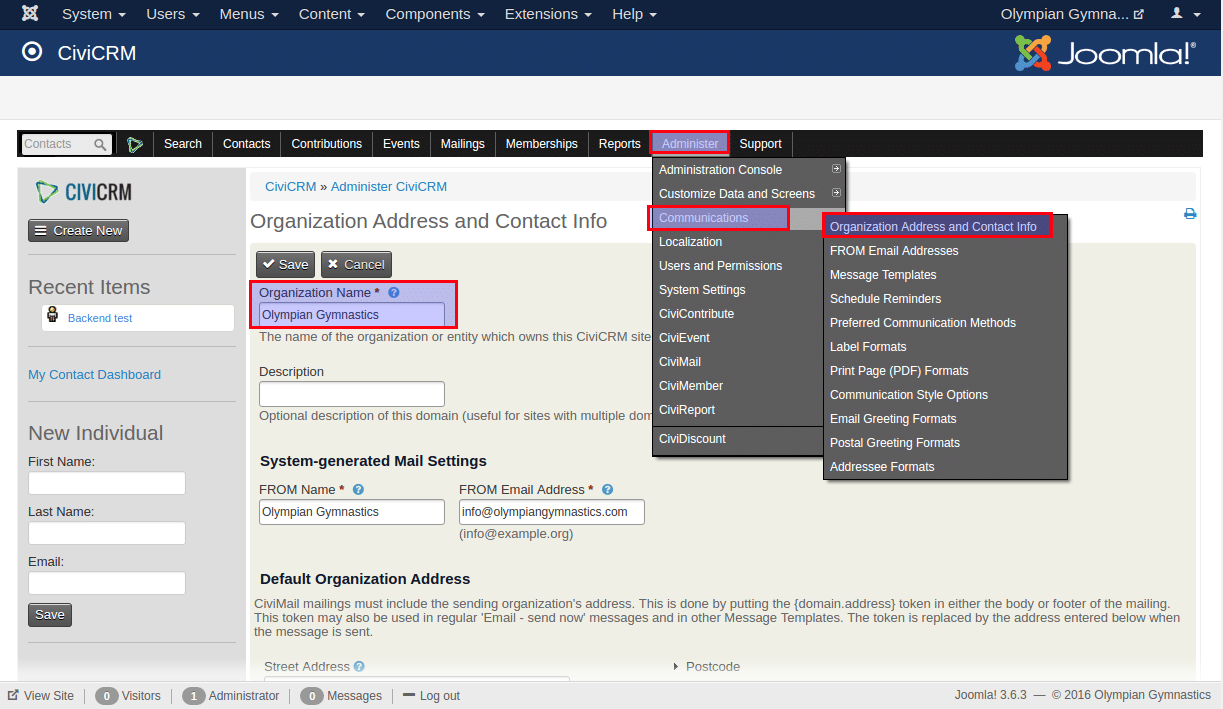
Task: Focus the FROM Email Address field
Action: (x=552, y=512)
